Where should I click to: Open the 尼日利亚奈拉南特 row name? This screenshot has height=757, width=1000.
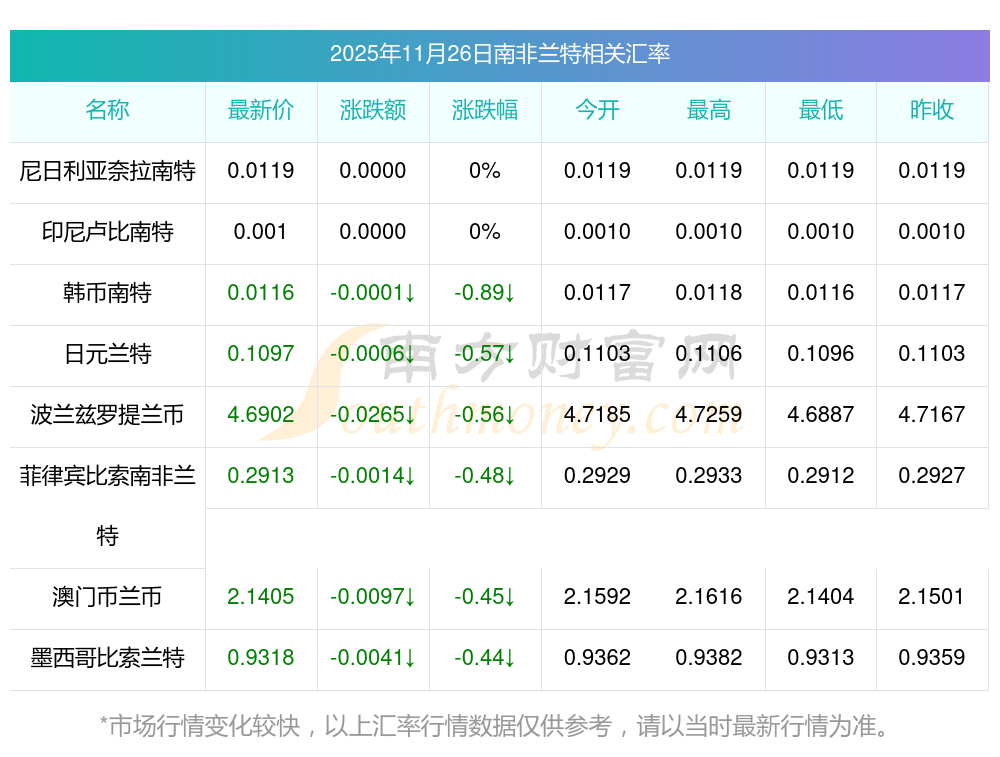click(x=107, y=171)
